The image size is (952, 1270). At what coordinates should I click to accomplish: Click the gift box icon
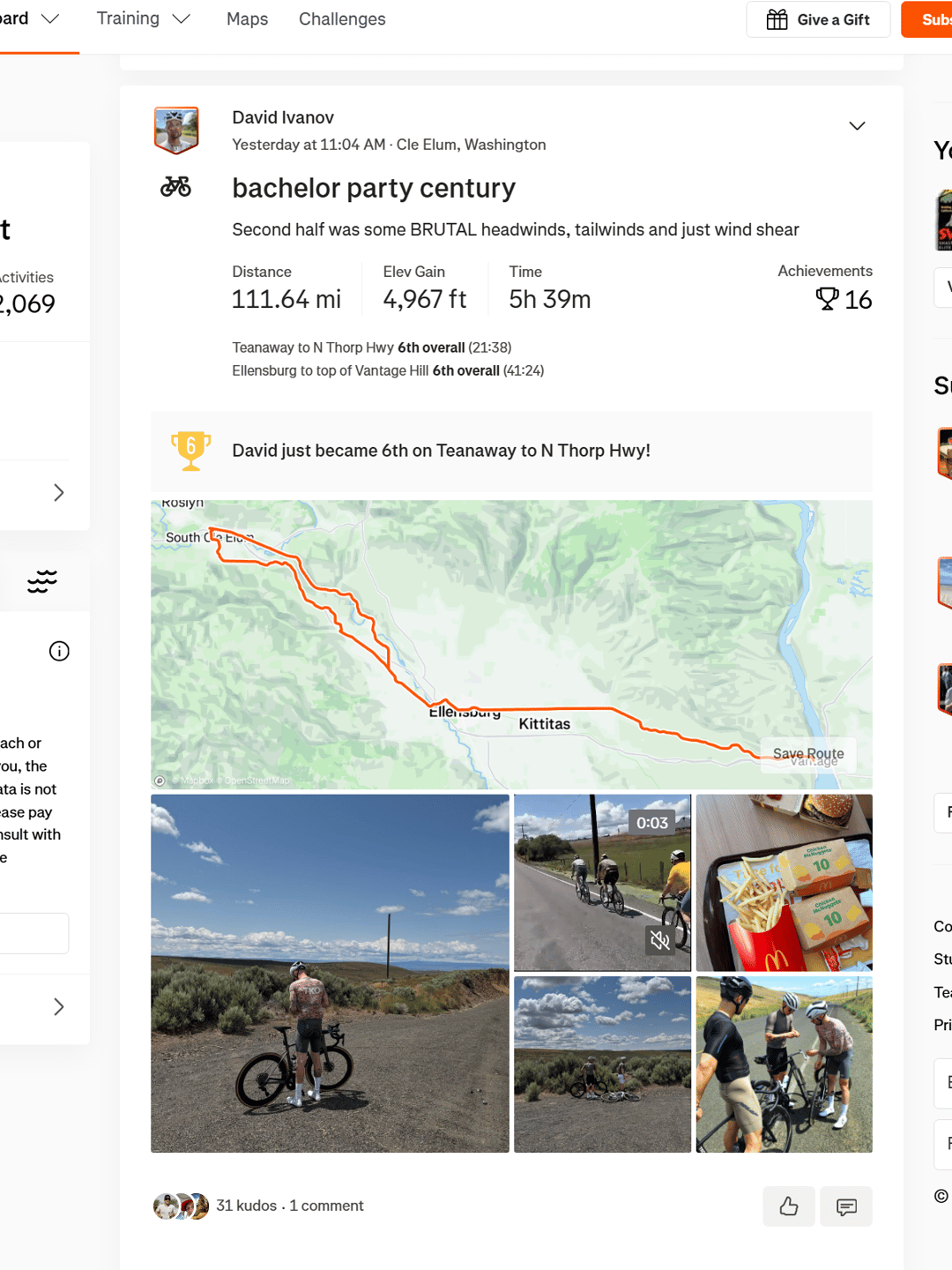[x=777, y=19]
